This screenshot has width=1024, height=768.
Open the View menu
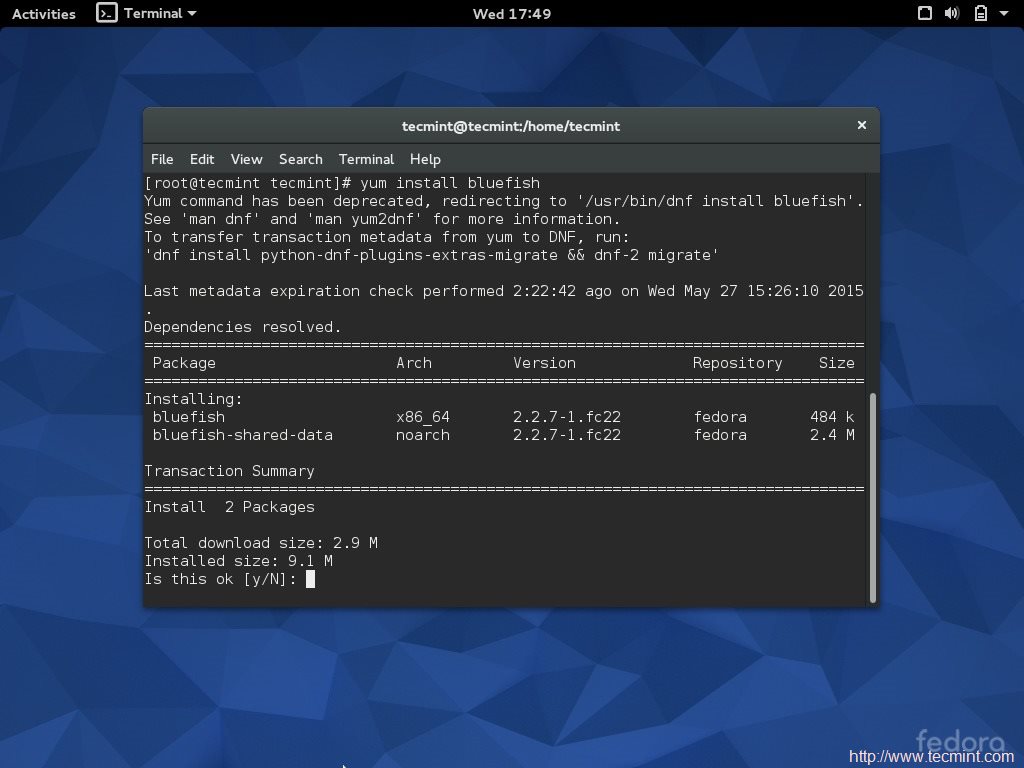pos(246,159)
